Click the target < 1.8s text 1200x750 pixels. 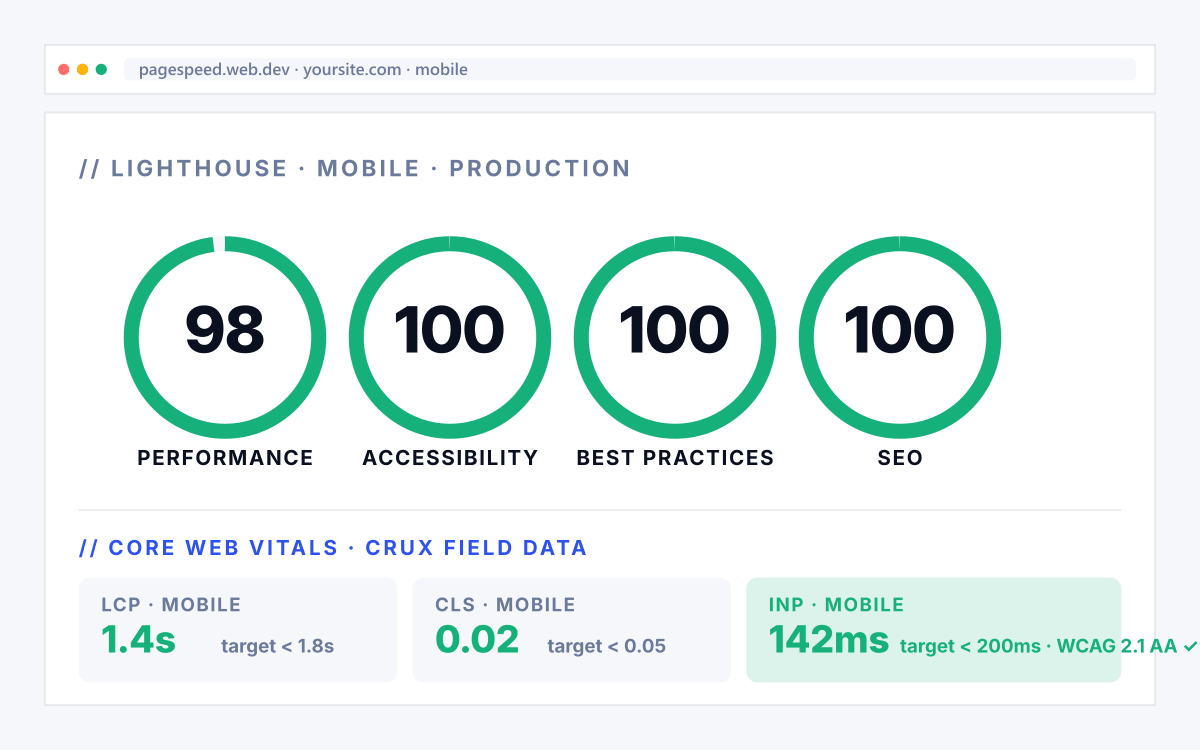pyautogui.click(x=277, y=646)
